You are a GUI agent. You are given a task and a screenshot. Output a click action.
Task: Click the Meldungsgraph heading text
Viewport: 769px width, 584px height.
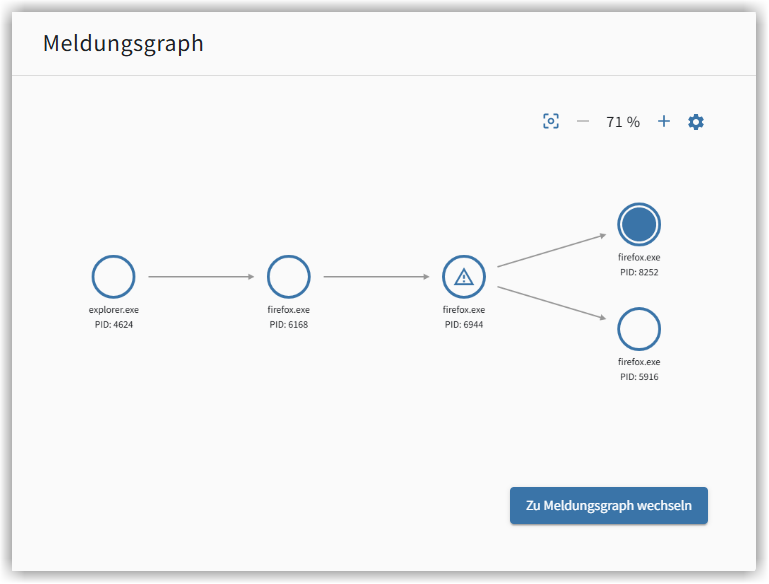(x=123, y=44)
